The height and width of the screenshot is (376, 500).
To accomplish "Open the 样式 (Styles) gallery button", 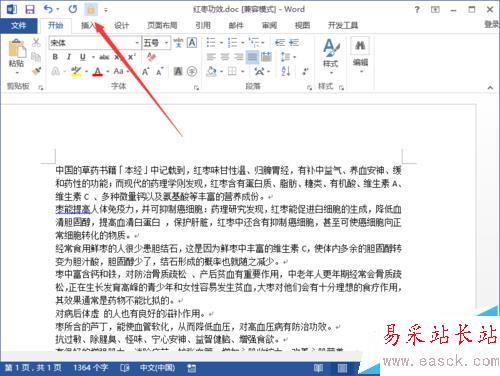I will click(x=330, y=56).
